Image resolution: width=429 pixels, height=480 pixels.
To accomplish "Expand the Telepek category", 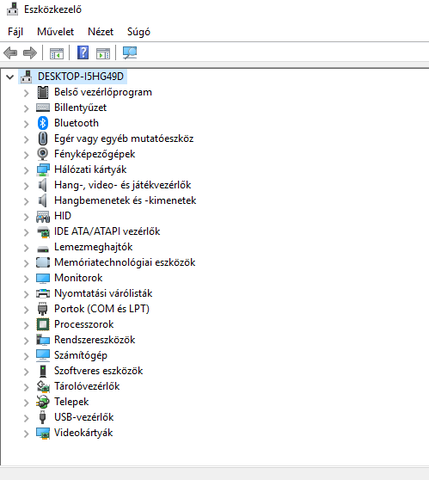I will 26,402.
